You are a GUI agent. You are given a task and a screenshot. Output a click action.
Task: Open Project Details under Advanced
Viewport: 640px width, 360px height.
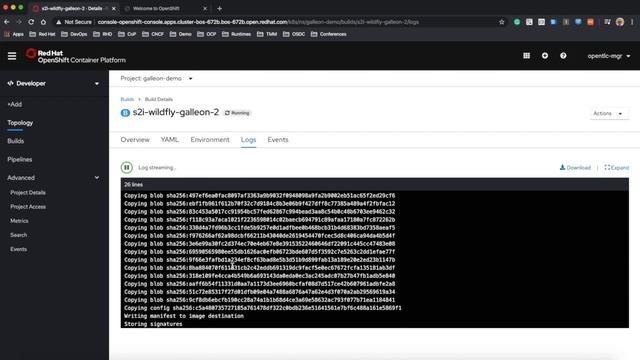[x=28, y=193]
